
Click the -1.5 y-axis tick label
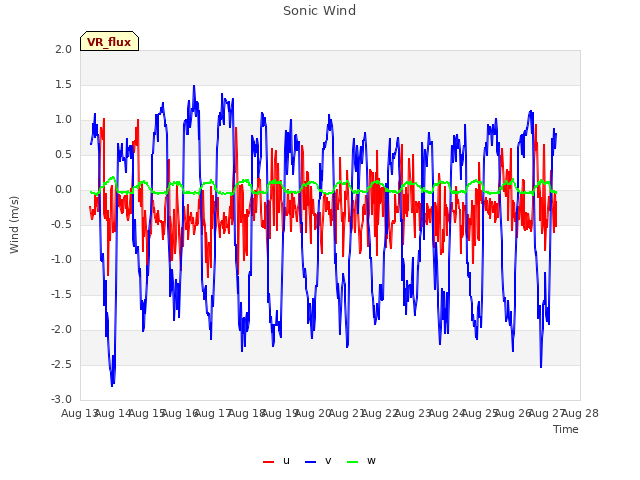[x=62, y=295]
